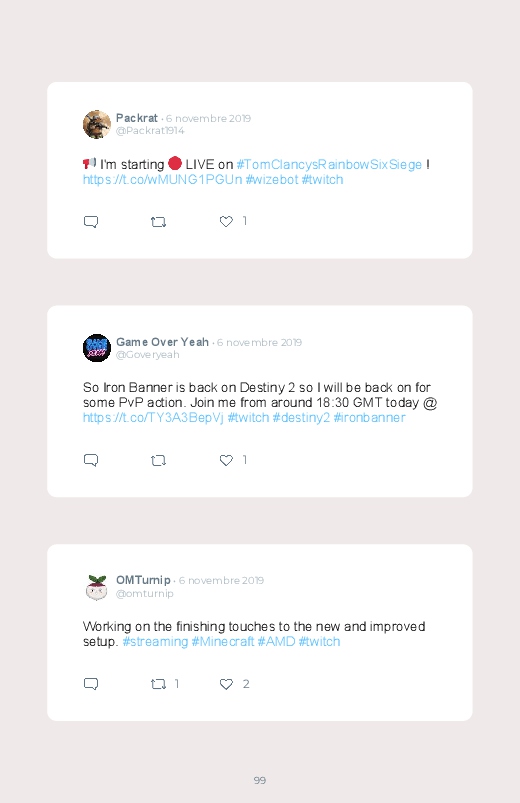520x803 pixels.
Task: Follow the t.co/TY3A3BepVj link
Action: click(153, 418)
